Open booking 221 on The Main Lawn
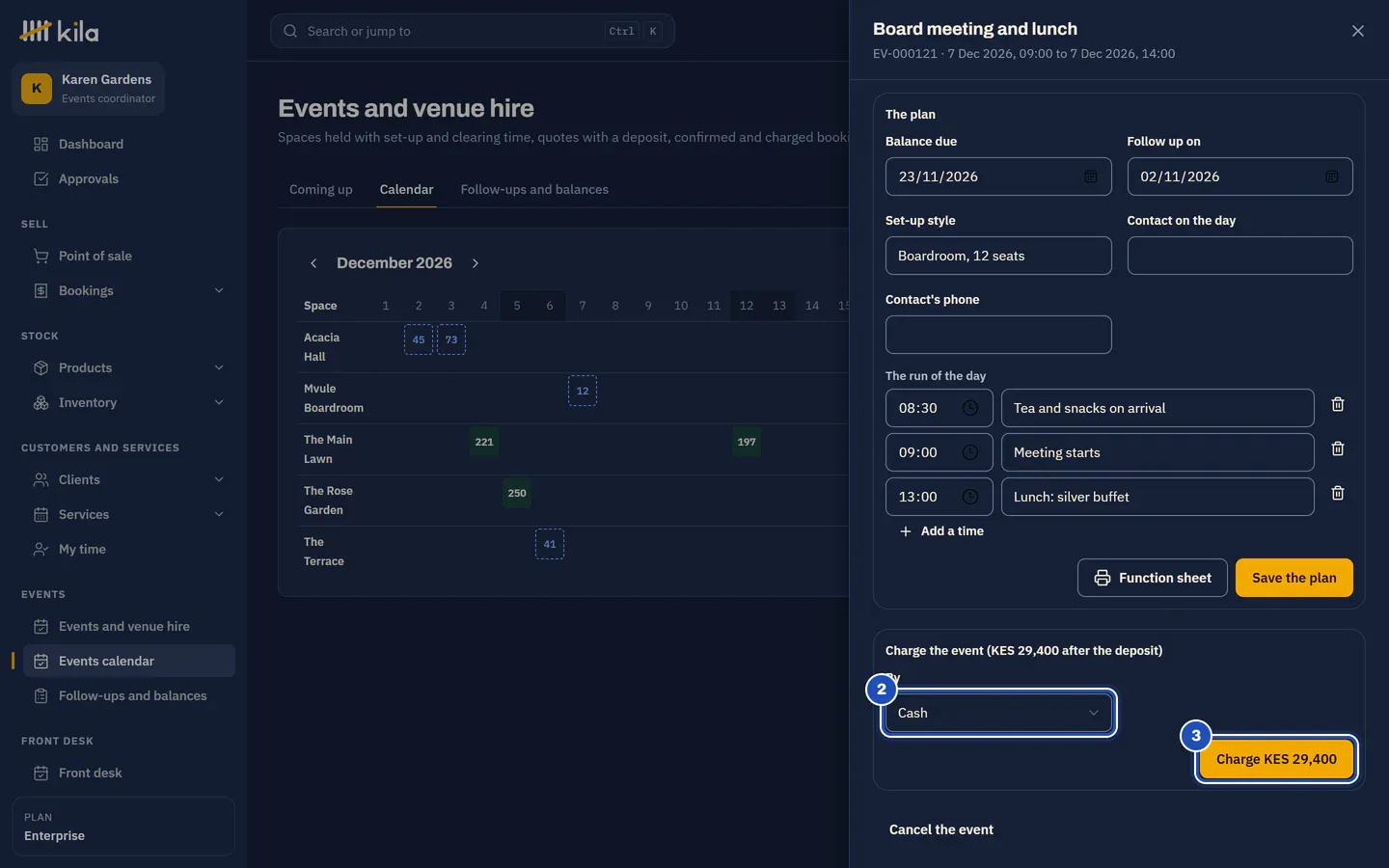The width and height of the screenshot is (1389, 868). [484, 442]
